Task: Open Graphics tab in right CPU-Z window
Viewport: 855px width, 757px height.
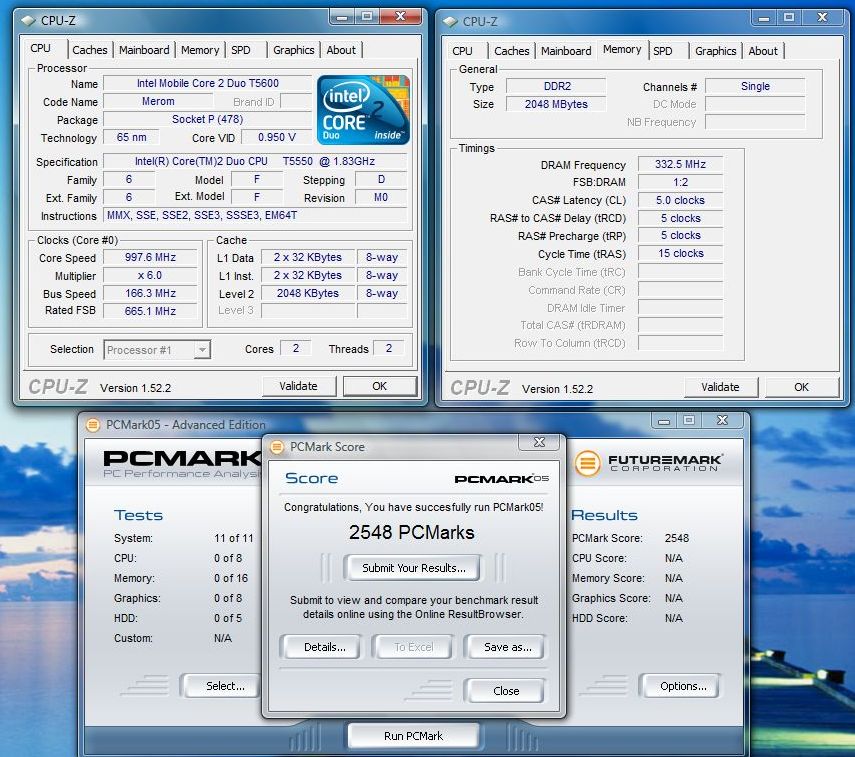Action: 715,51
